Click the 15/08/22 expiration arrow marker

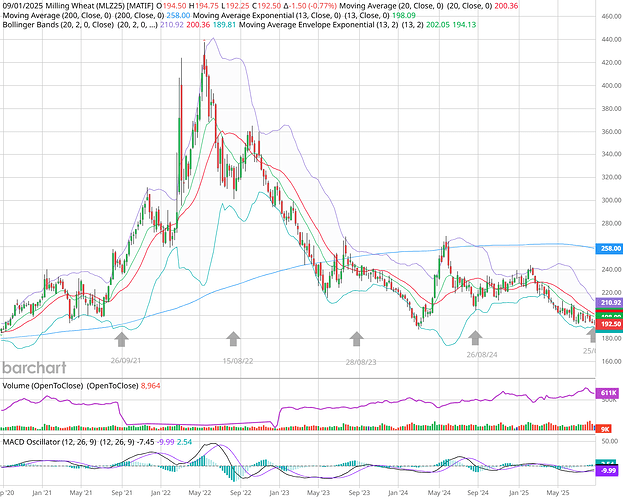pos(234,338)
